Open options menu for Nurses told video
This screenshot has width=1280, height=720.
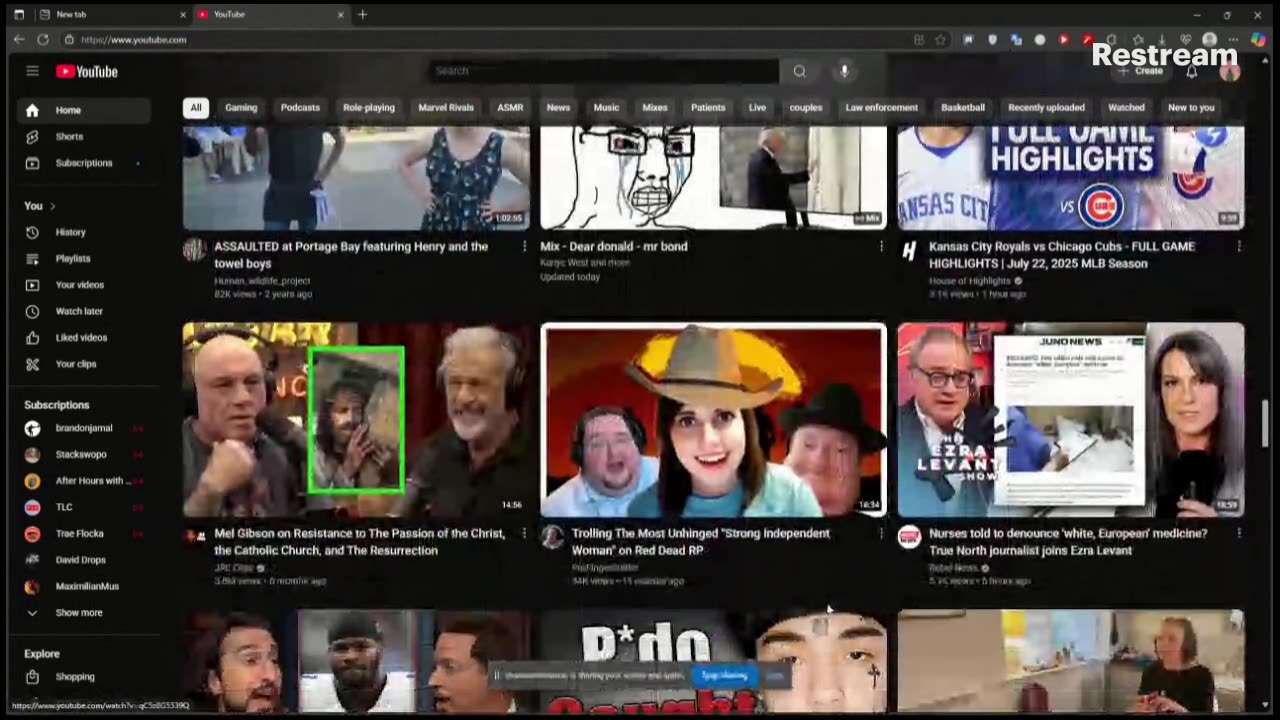[1239, 534]
